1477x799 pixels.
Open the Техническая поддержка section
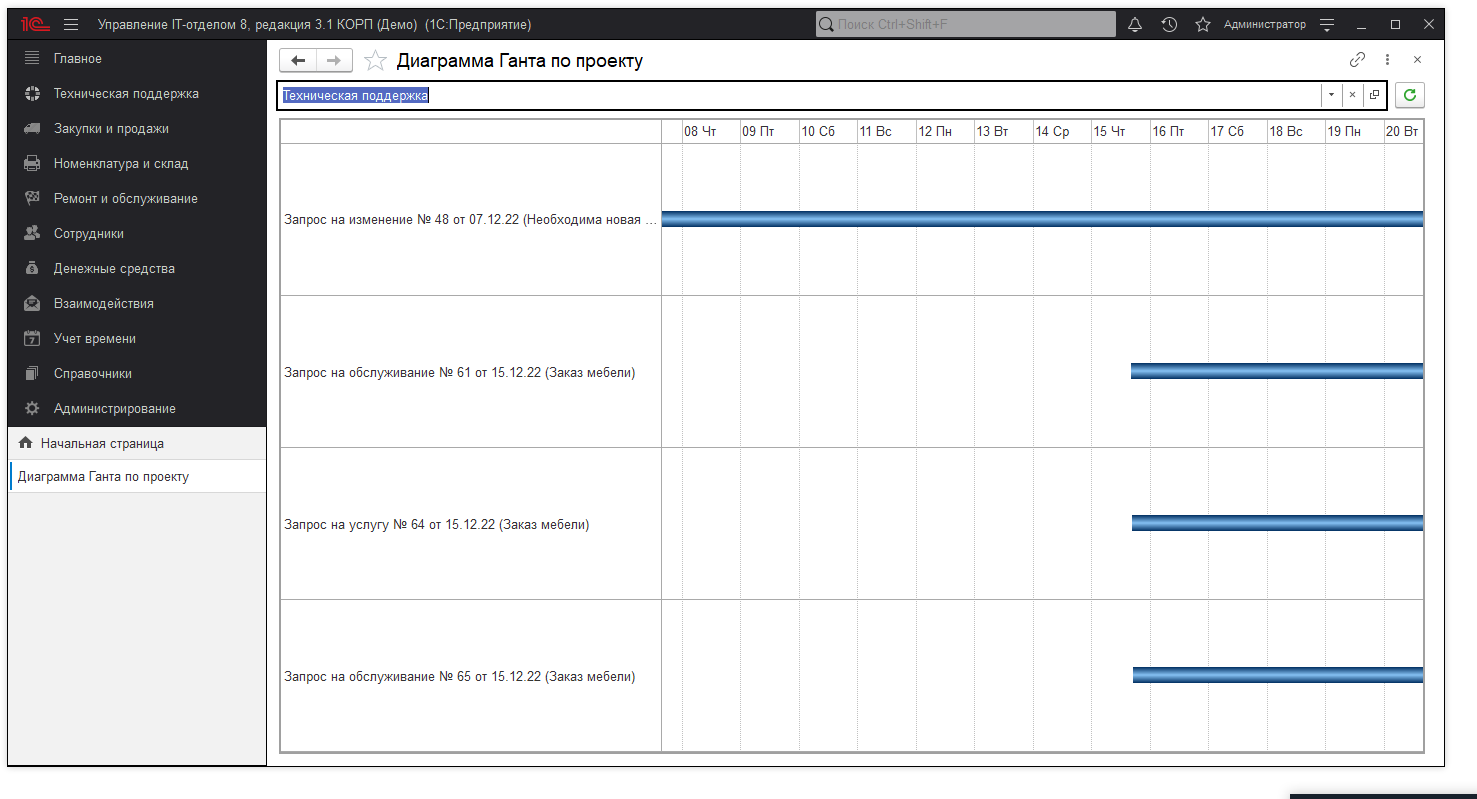pos(126,94)
